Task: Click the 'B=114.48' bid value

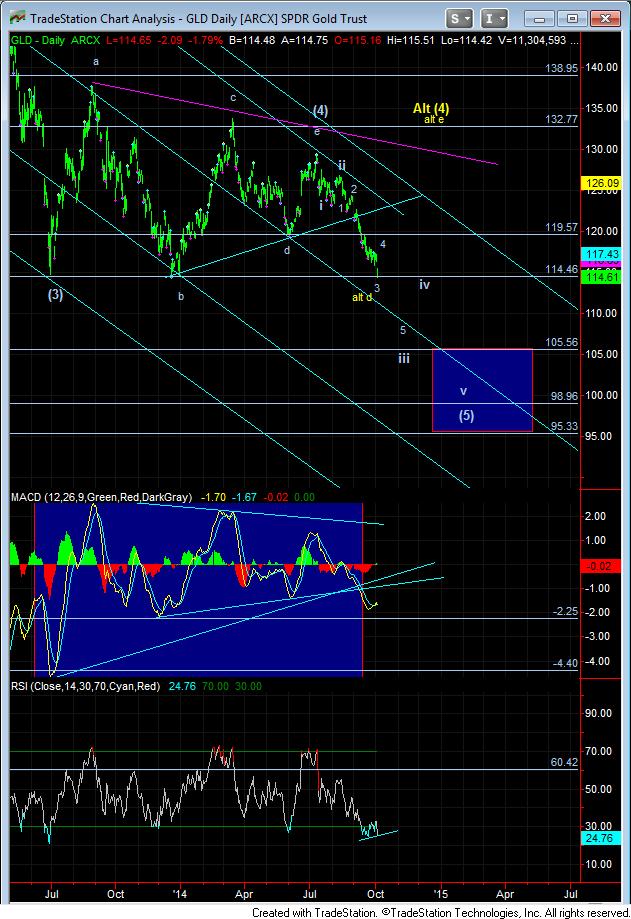Action: (252, 40)
